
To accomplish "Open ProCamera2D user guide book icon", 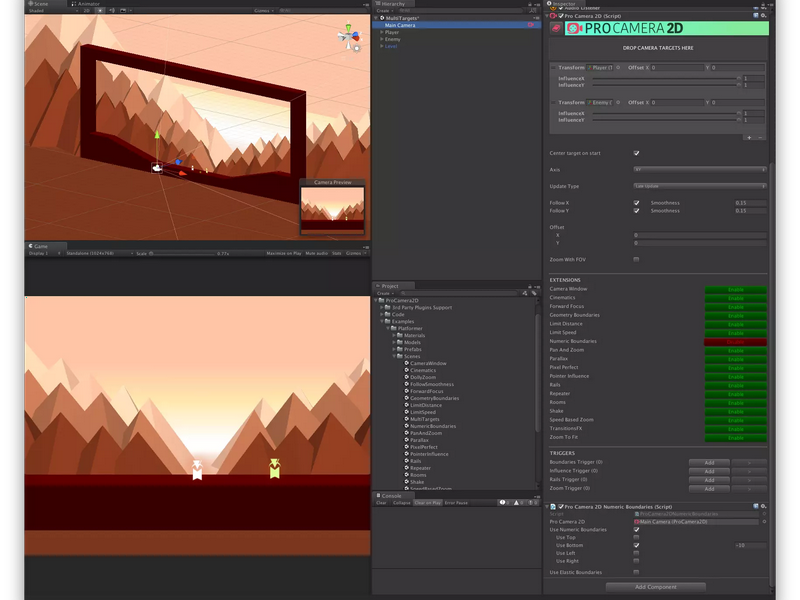I will tap(556, 29).
